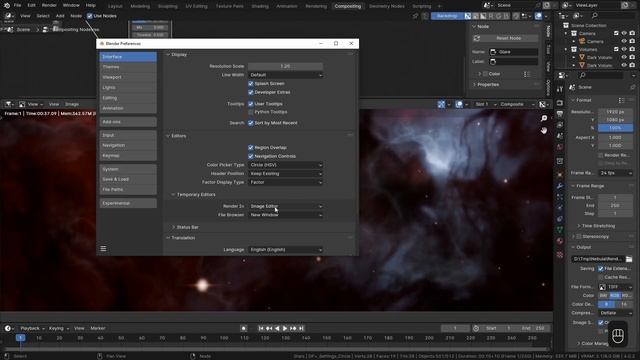
Task: Click the Backdrop button in node editor
Action: (x=447, y=16)
